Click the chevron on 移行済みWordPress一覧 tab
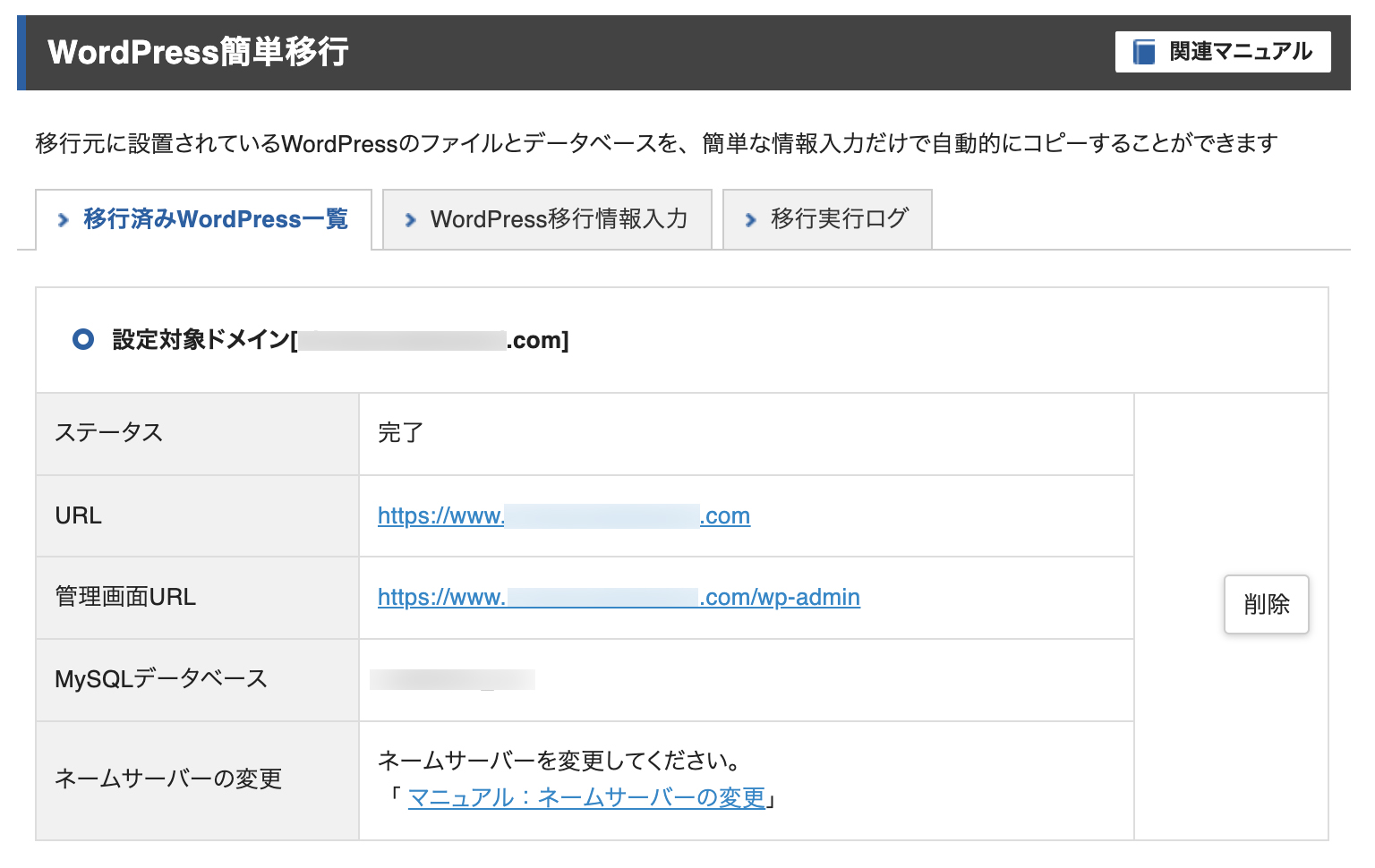This screenshot has height=868, width=1375. point(62,219)
